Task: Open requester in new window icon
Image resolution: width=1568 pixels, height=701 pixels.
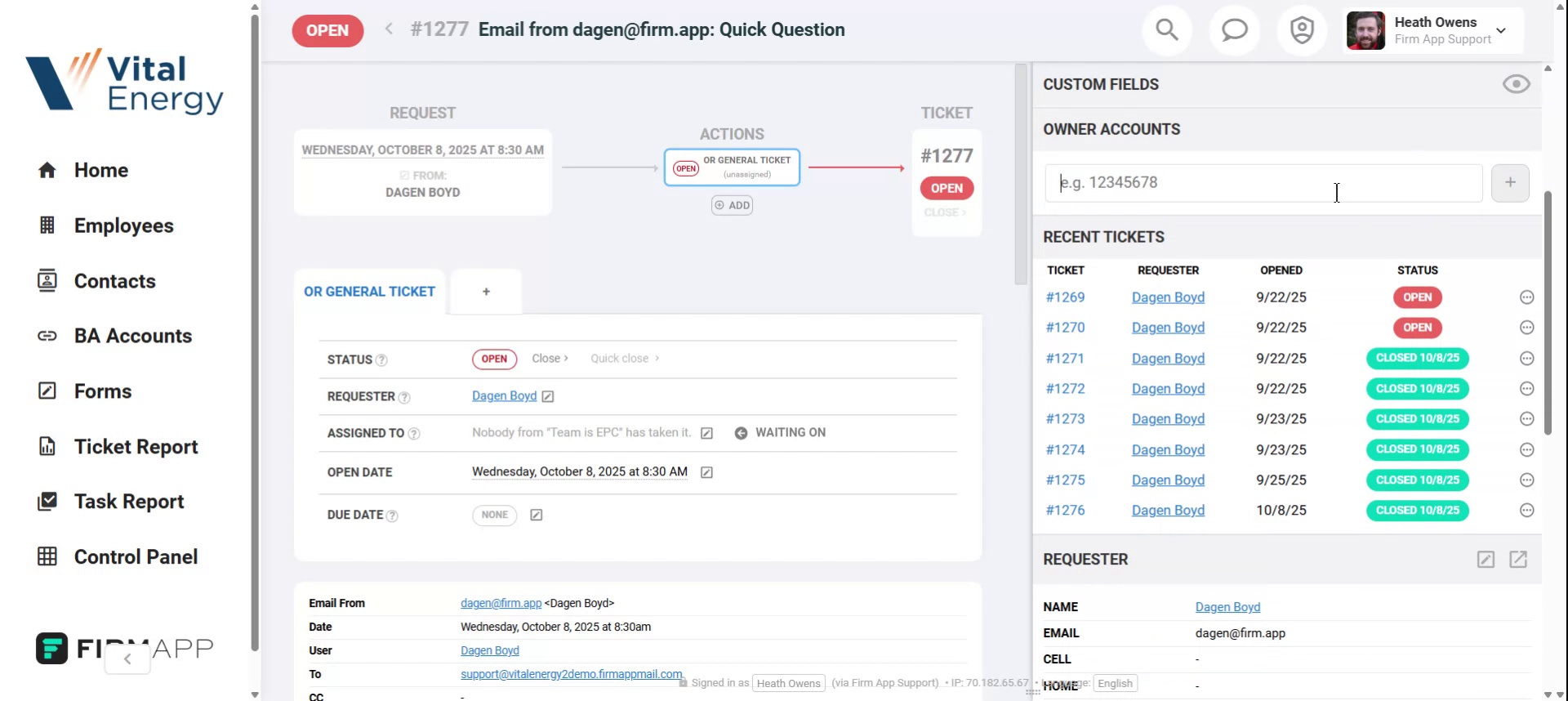Action: [x=1517, y=560]
